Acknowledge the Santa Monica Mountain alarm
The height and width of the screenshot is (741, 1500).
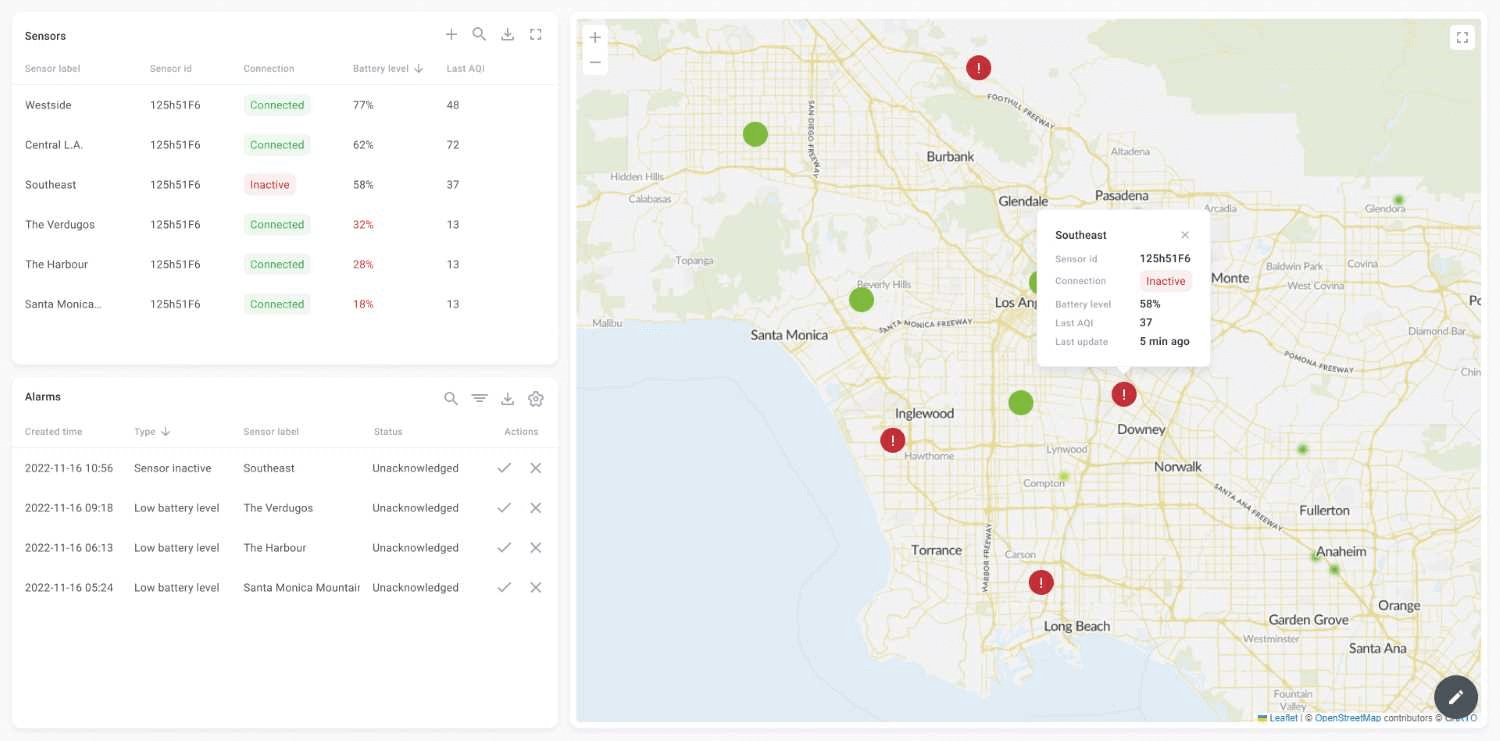(x=504, y=587)
